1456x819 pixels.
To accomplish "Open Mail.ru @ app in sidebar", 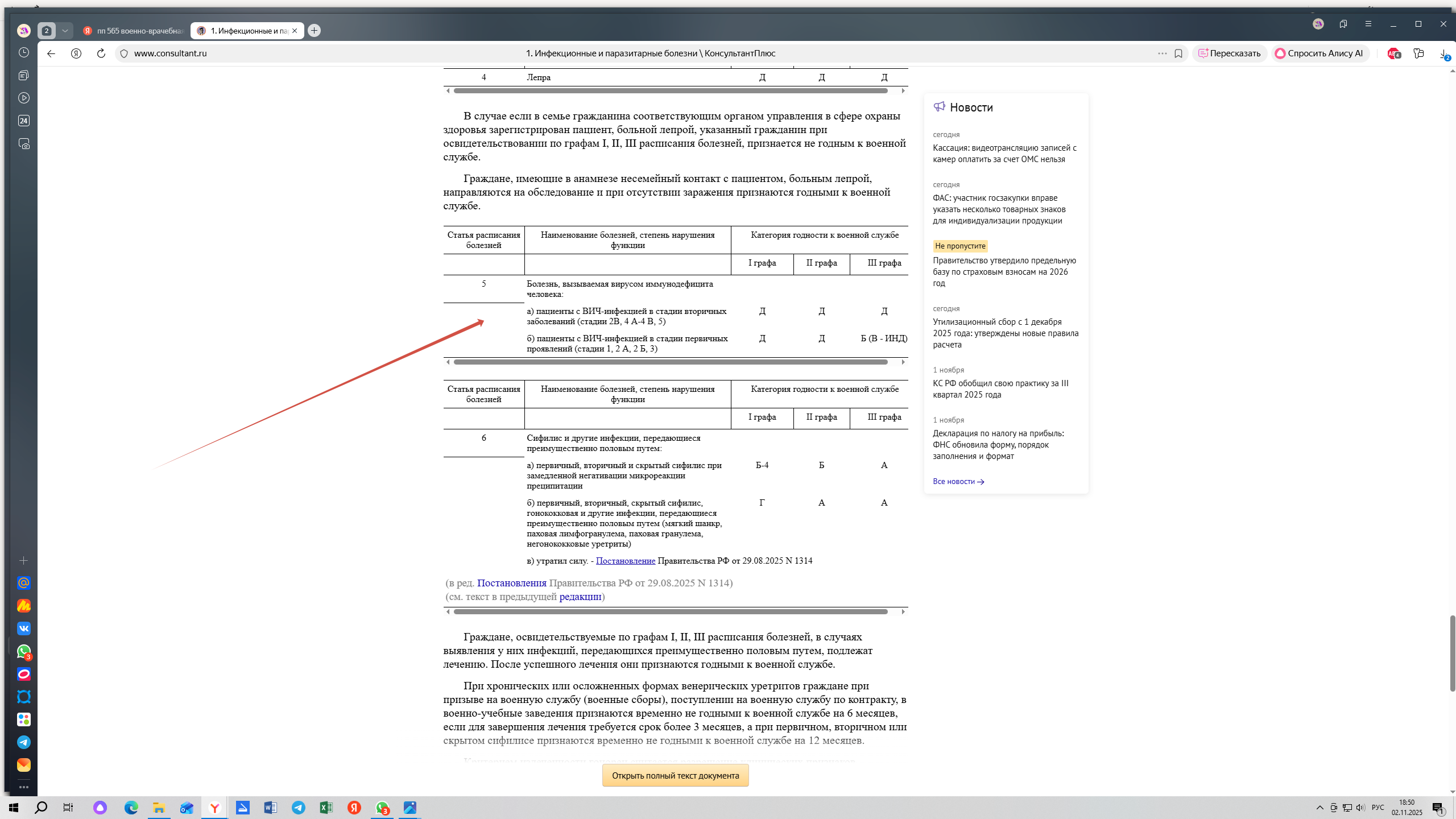I will click(24, 583).
